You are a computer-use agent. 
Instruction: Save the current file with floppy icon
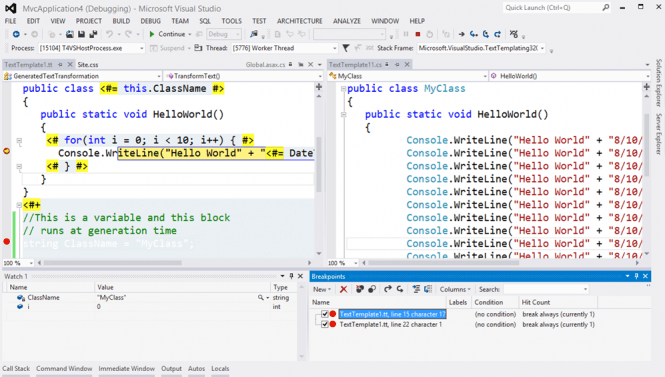click(81, 34)
